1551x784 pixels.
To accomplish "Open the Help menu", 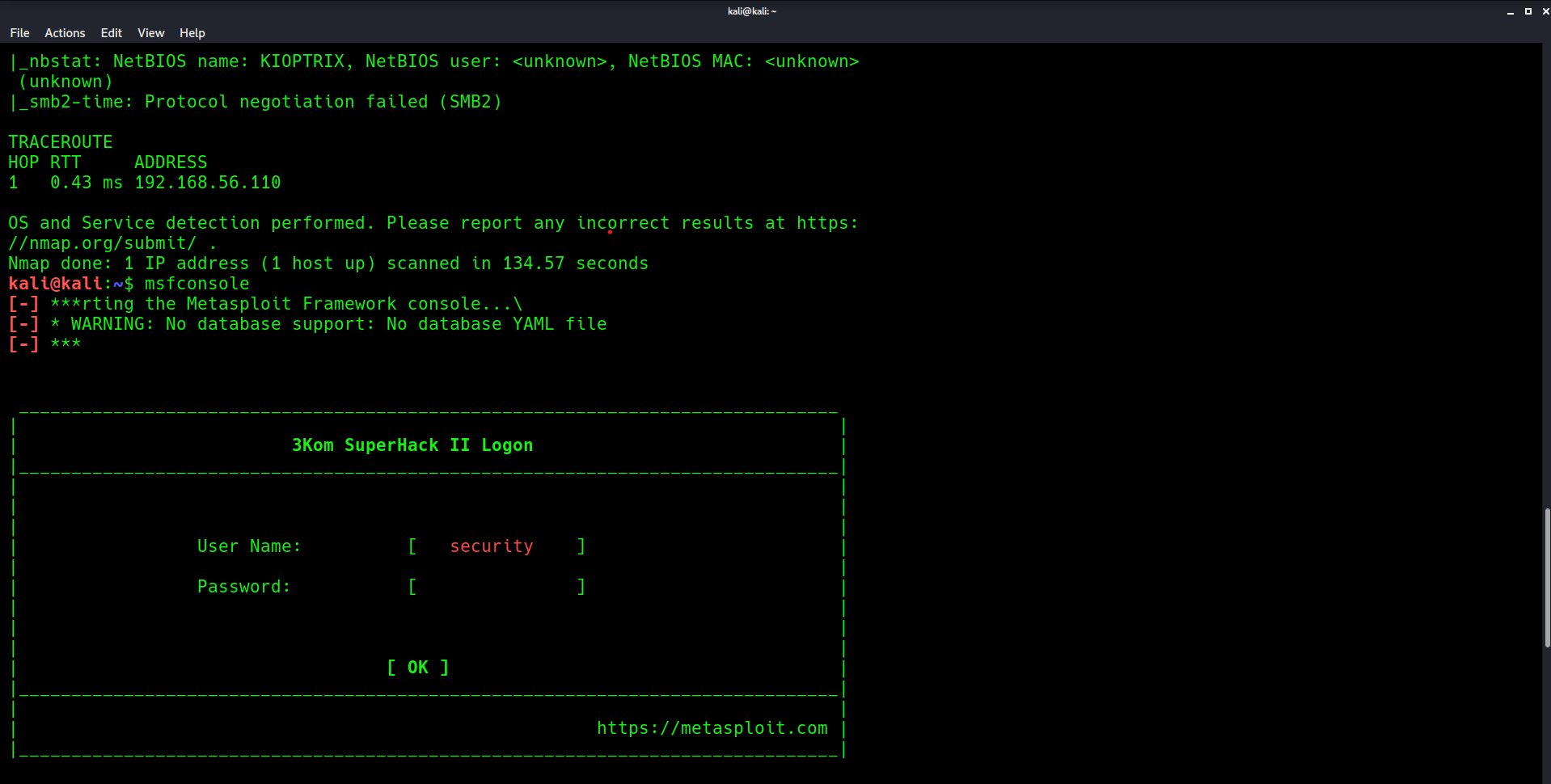I will pyautogui.click(x=192, y=33).
